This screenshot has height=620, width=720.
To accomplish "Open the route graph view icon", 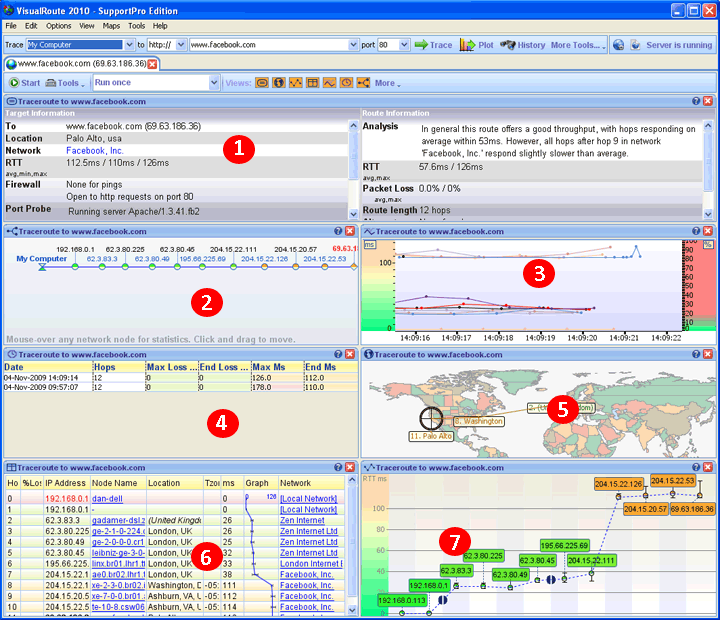I will [x=296, y=83].
